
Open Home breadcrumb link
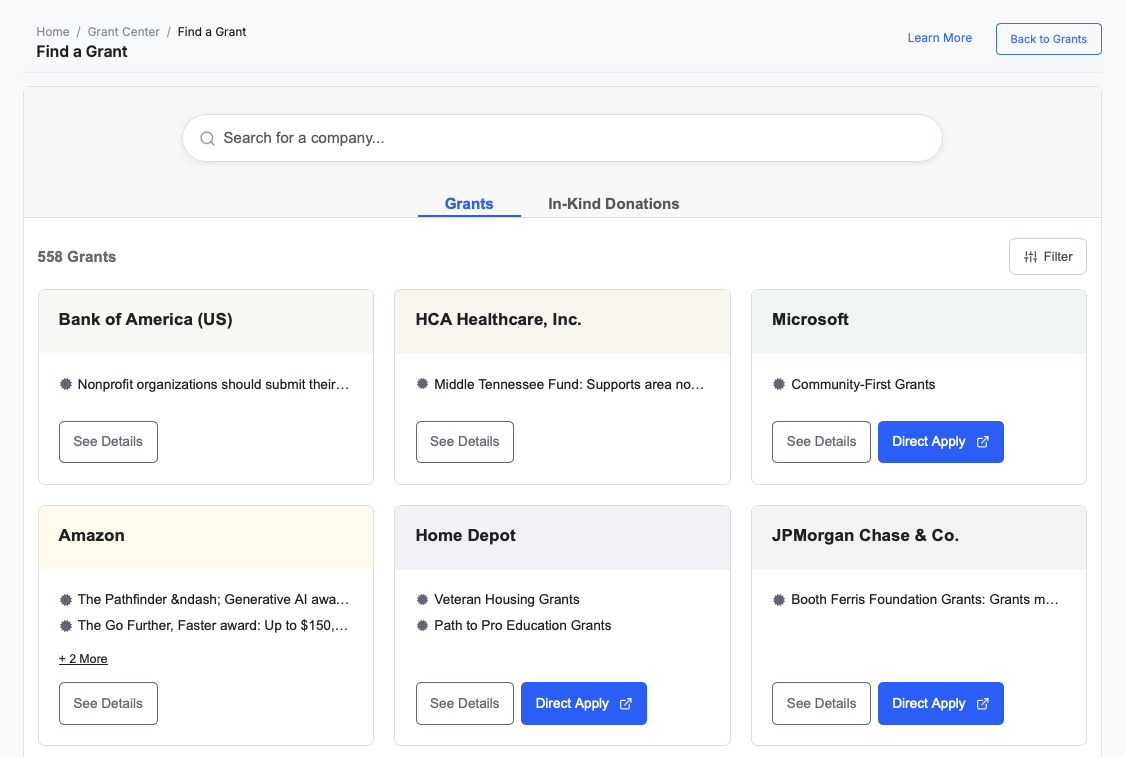click(x=53, y=32)
